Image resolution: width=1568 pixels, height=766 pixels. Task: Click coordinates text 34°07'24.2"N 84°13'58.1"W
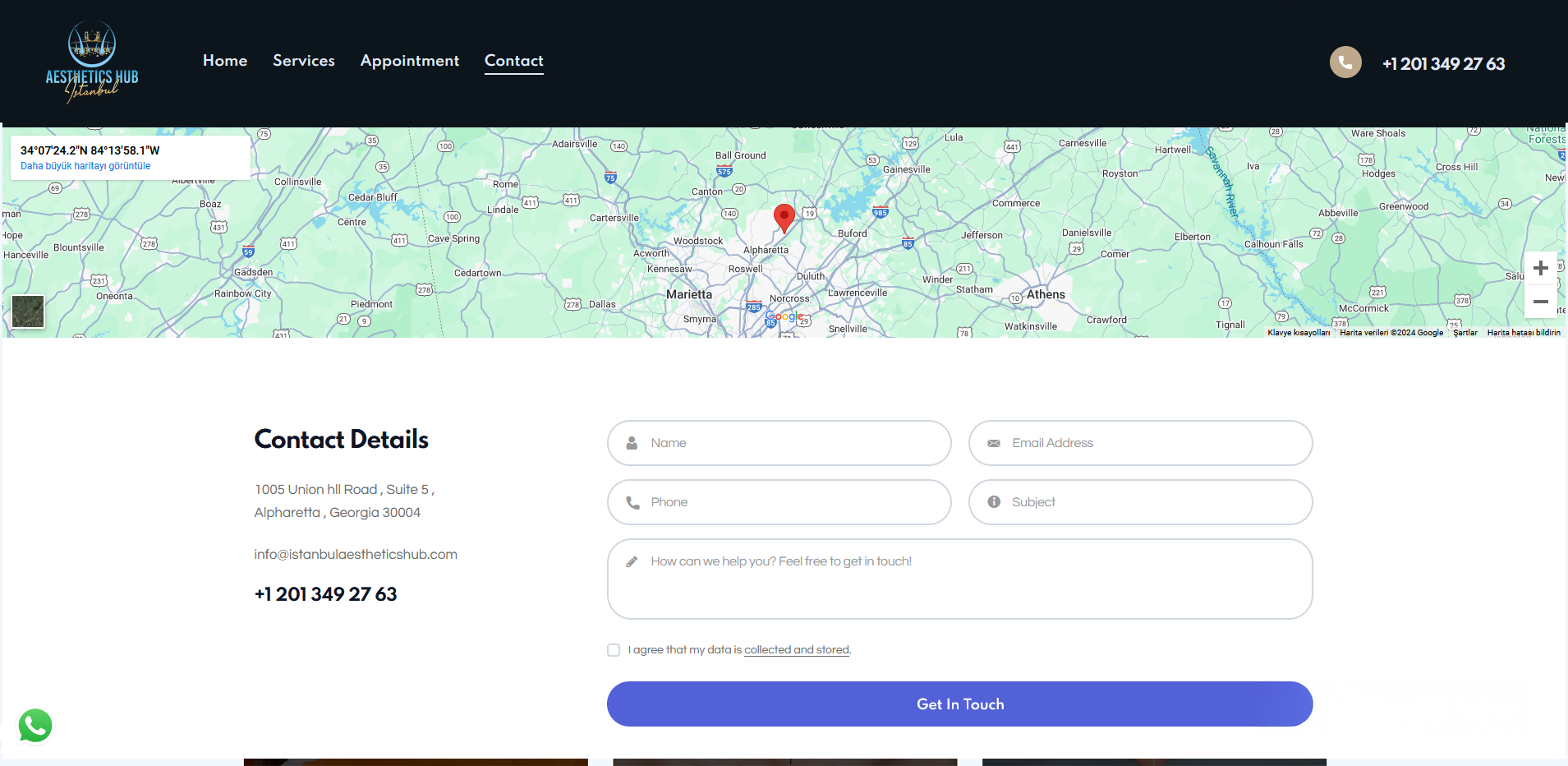click(90, 150)
